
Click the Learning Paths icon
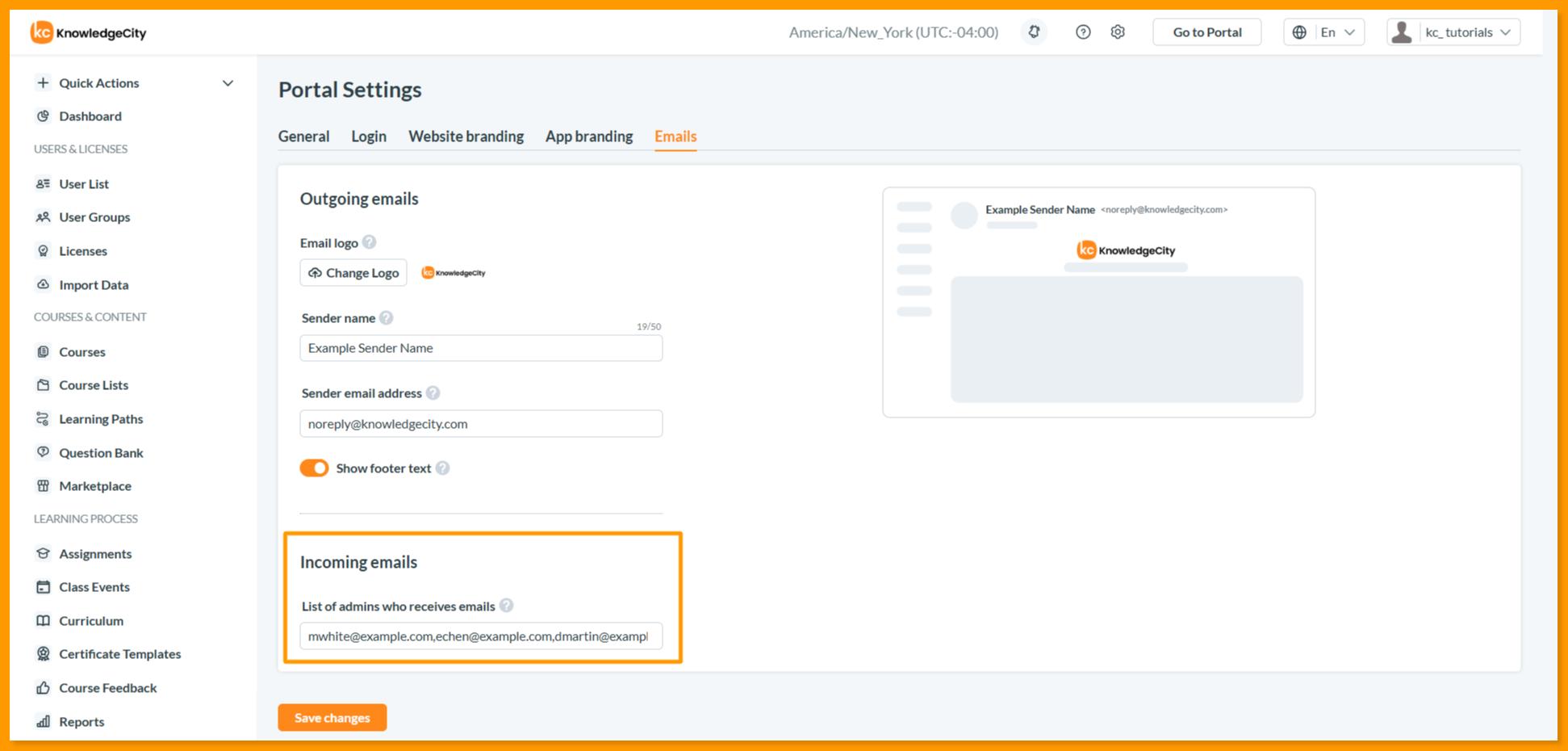point(44,419)
